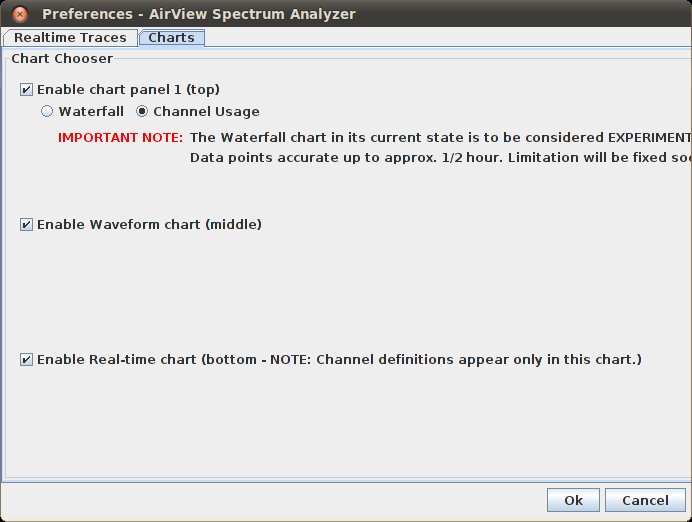Click the 'Channel Usage' option label text

206,112
